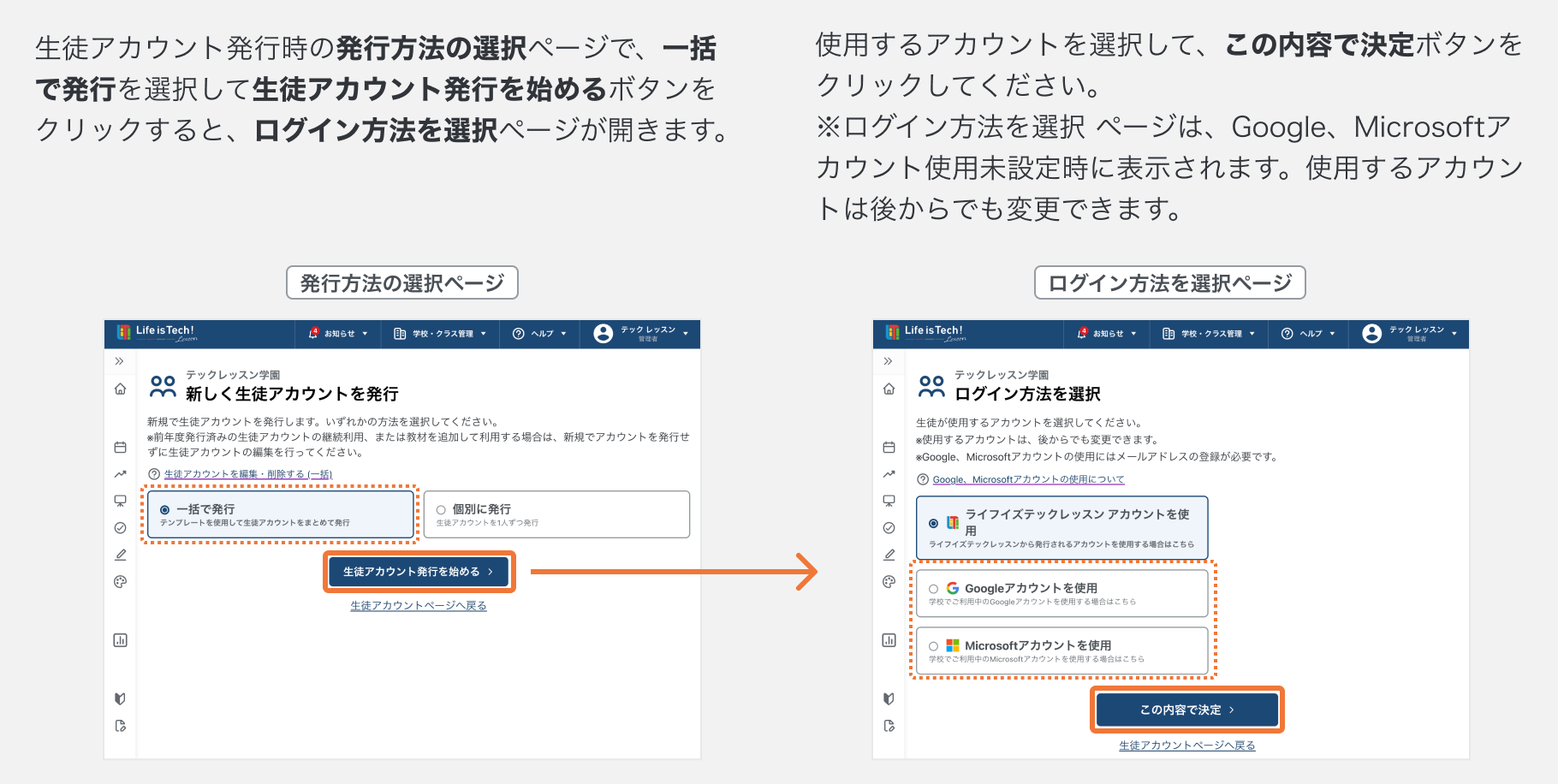
Task: Open テックレッスン user menu on 新しく生徒アカウントを発行 page
Action: point(640,334)
